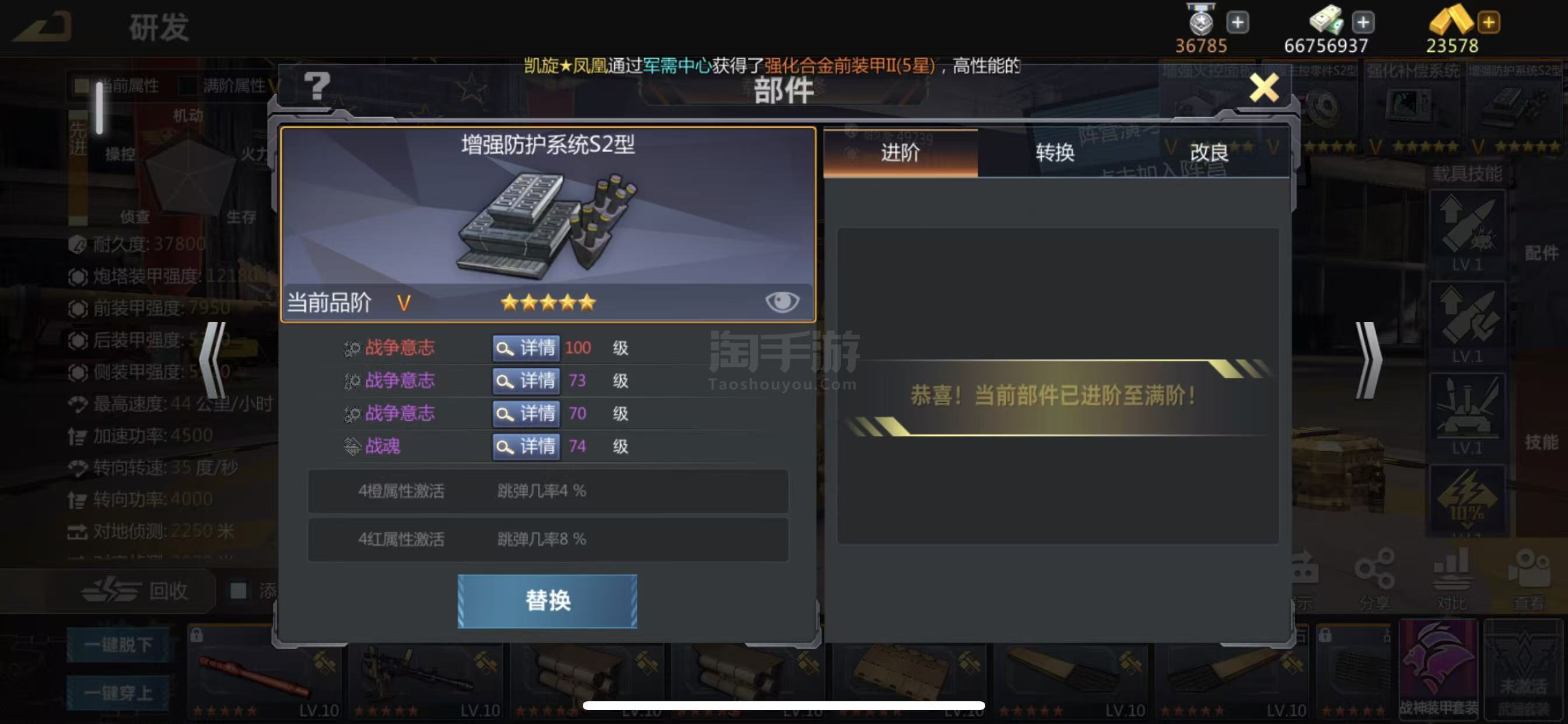Switch to the 改良 tab
Viewport: 1568px width, 724px height.
pyautogui.click(x=1209, y=153)
